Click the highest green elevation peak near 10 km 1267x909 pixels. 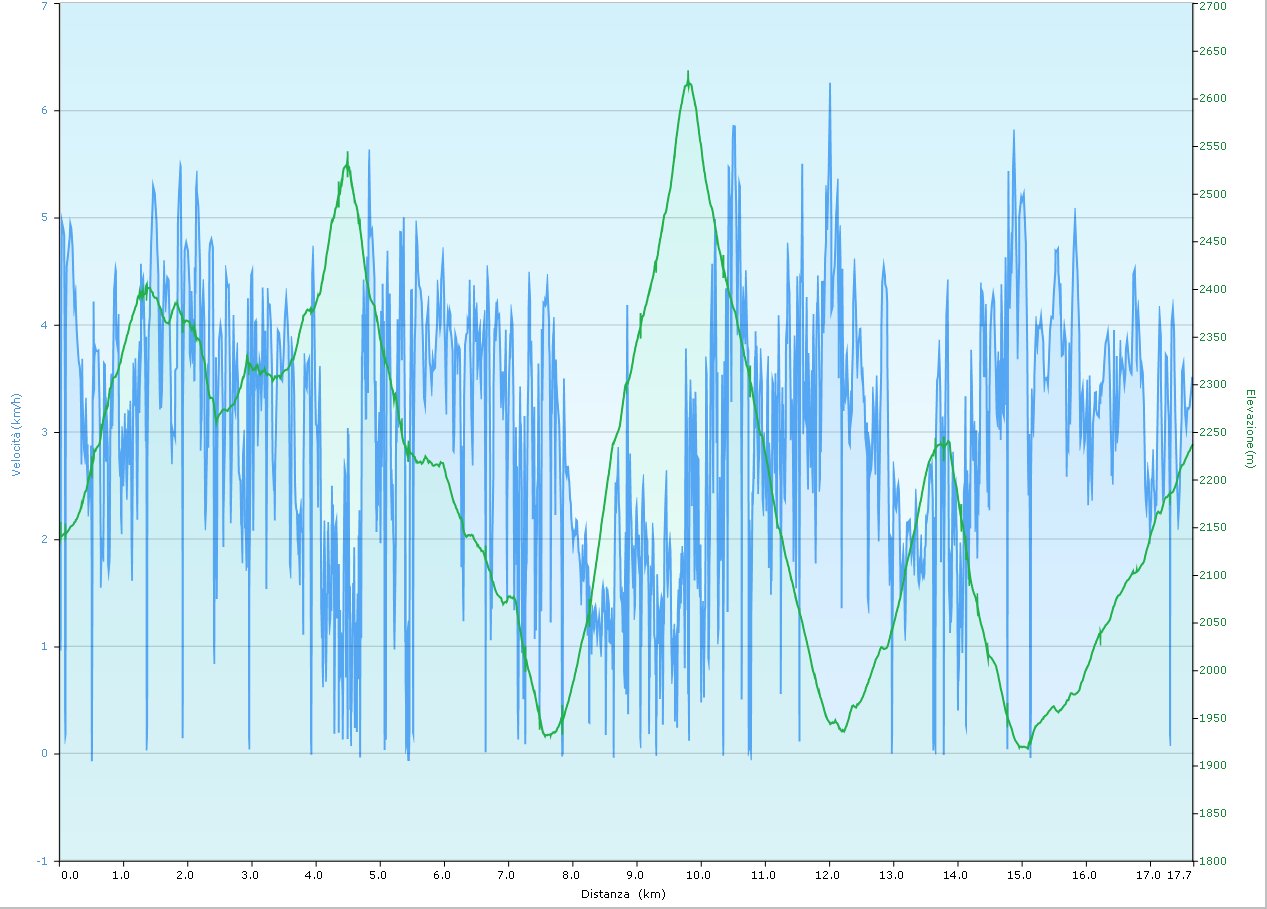[688, 74]
